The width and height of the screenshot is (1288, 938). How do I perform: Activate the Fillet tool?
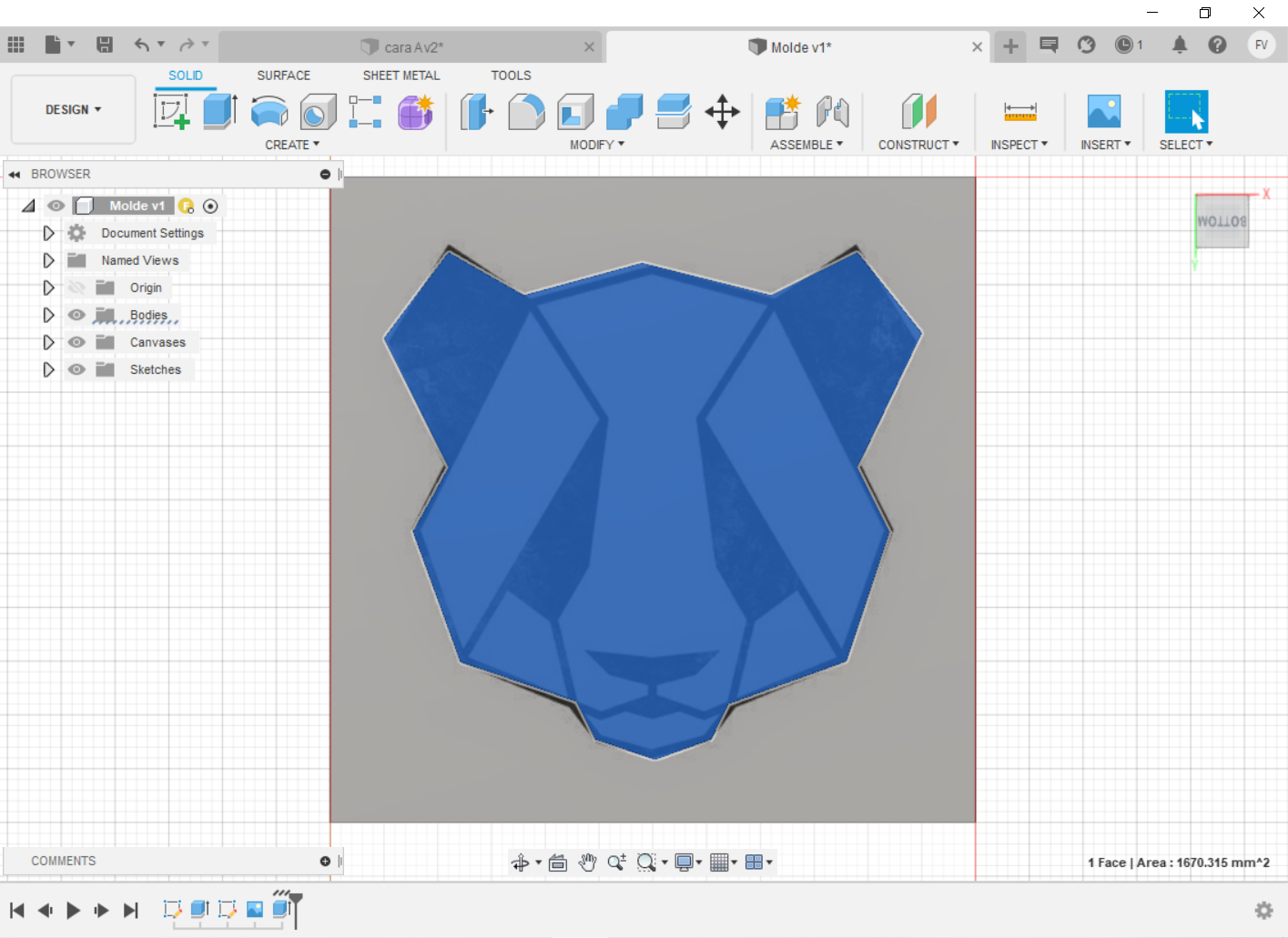click(526, 112)
